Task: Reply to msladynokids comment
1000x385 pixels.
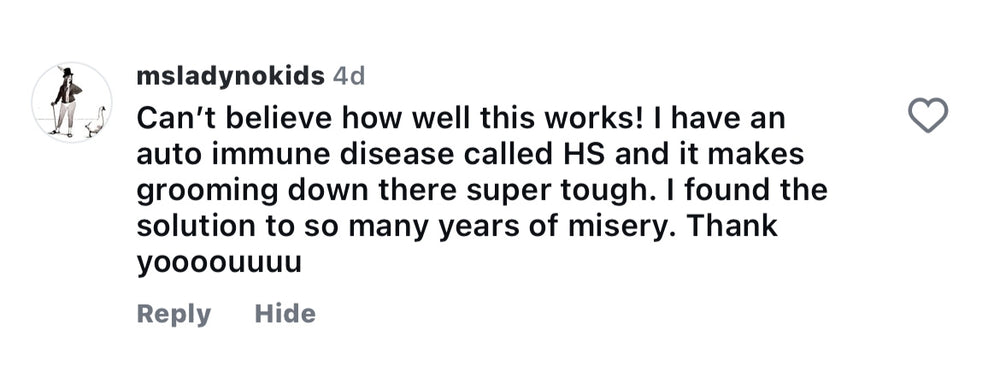Action: [x=173, y=314]
